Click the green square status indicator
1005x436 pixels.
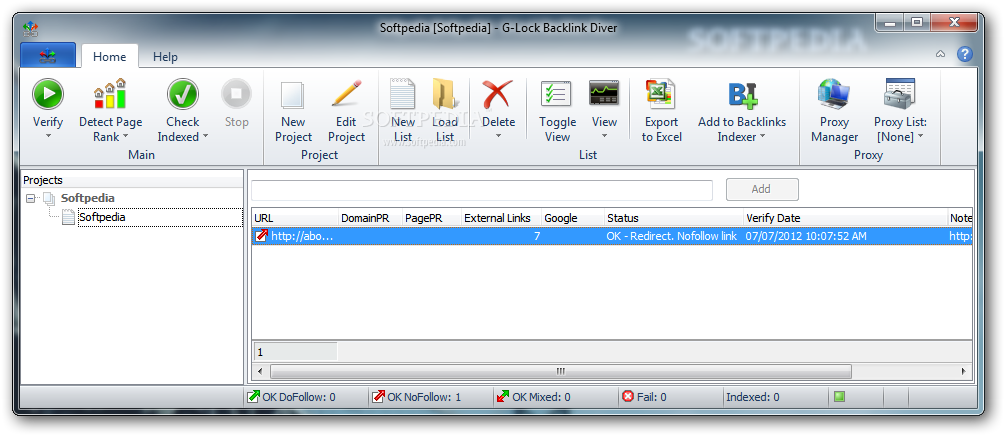[x=839, y=397]
